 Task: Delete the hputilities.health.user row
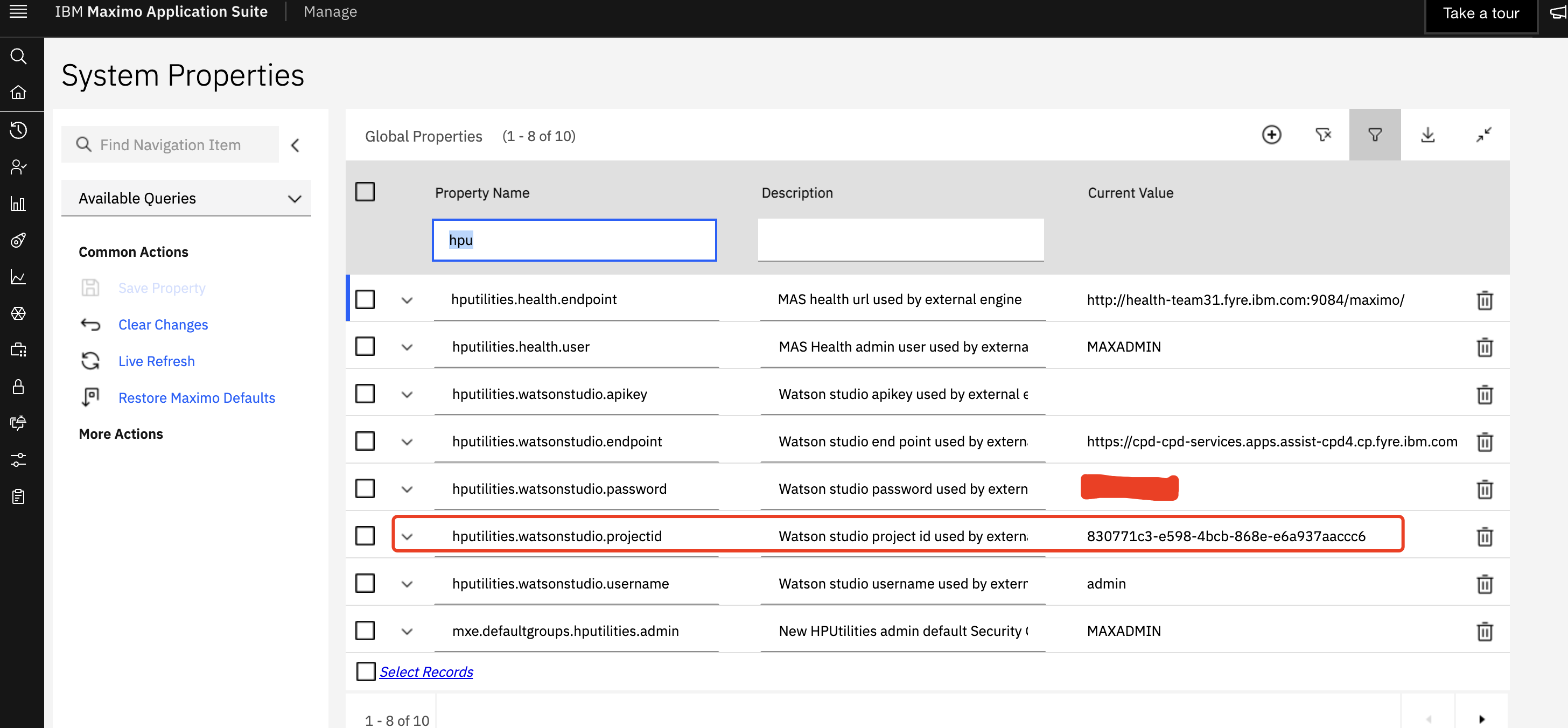[1485, 347]
